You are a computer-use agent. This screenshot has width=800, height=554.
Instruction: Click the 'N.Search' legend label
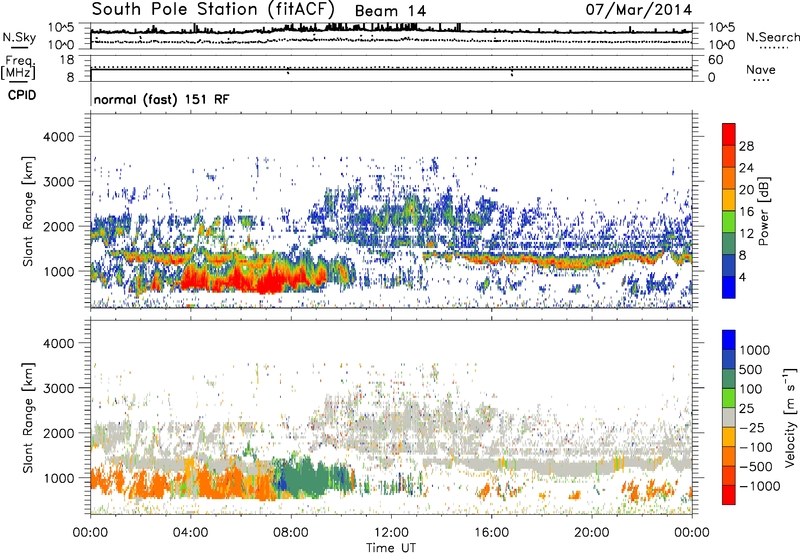pos(772,37)
